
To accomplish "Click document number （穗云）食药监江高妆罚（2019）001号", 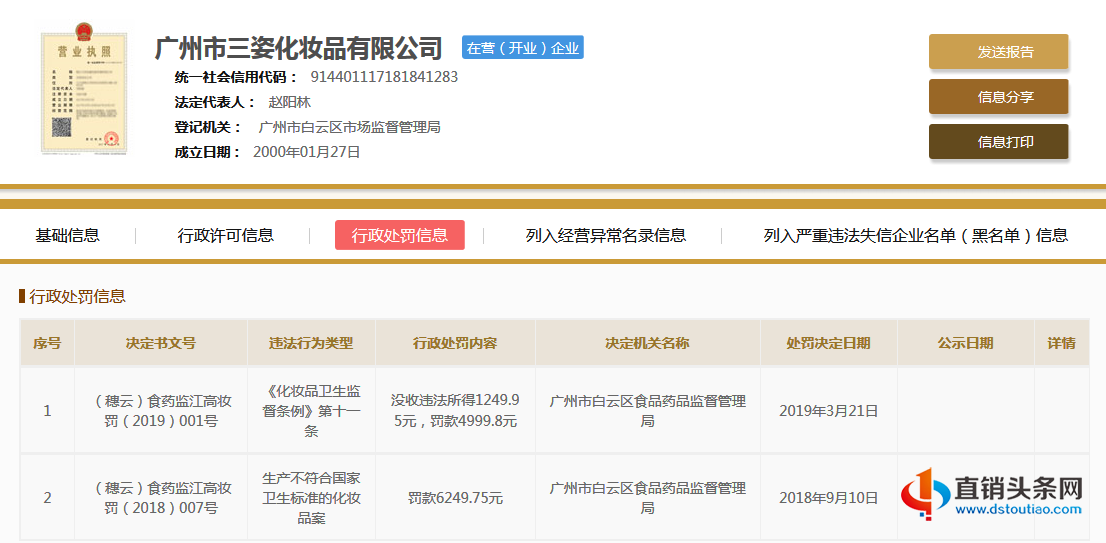I will pyautogui.click(x=162, y=412).
